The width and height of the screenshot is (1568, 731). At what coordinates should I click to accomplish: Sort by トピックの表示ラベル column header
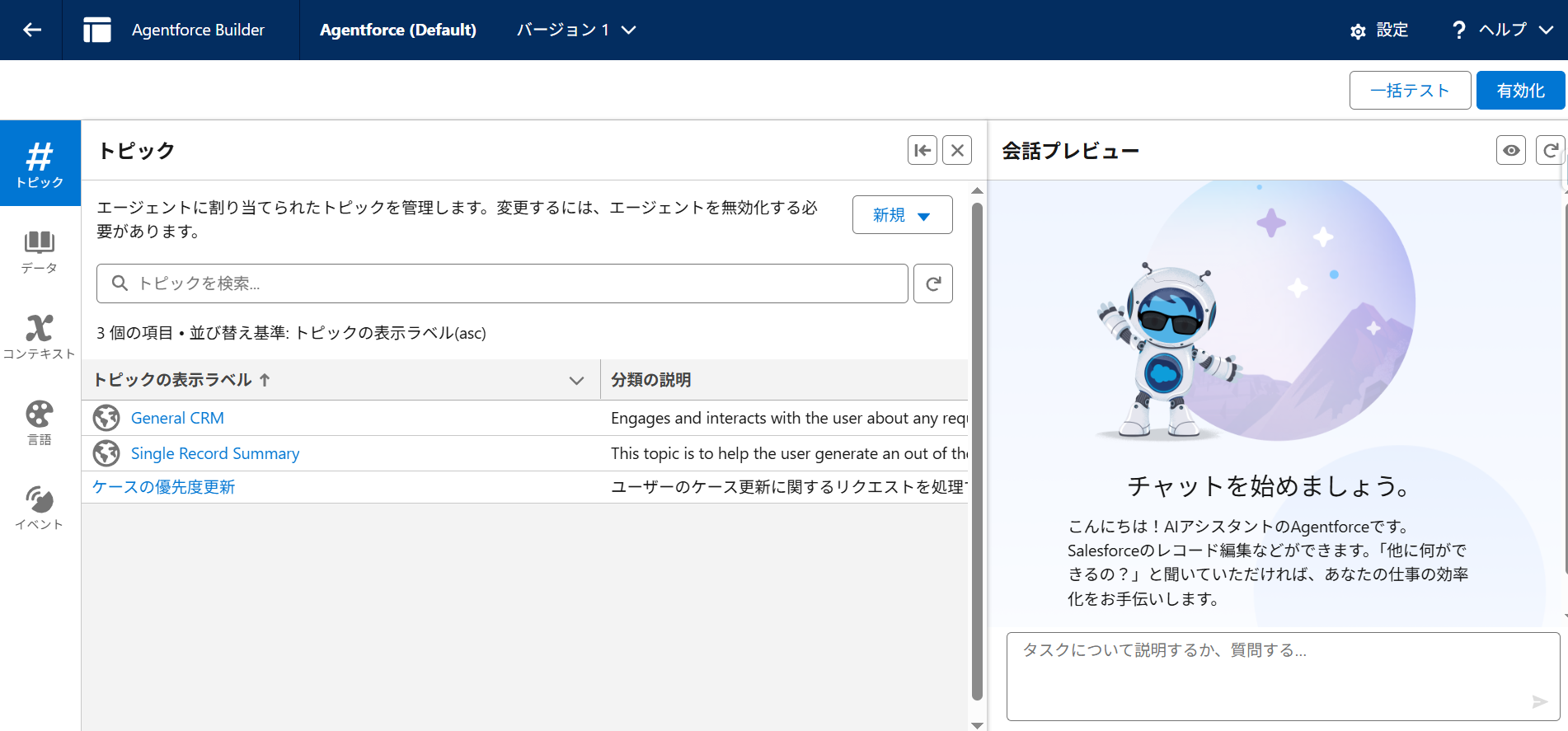pyautogui.click(x=181, y=380)
